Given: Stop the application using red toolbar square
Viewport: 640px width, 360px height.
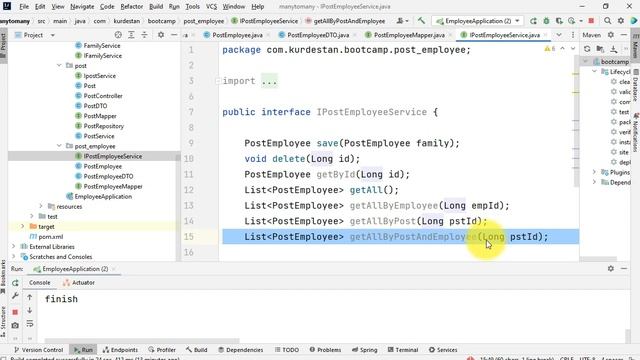Looking at the screenshot, I should (591, 21).
